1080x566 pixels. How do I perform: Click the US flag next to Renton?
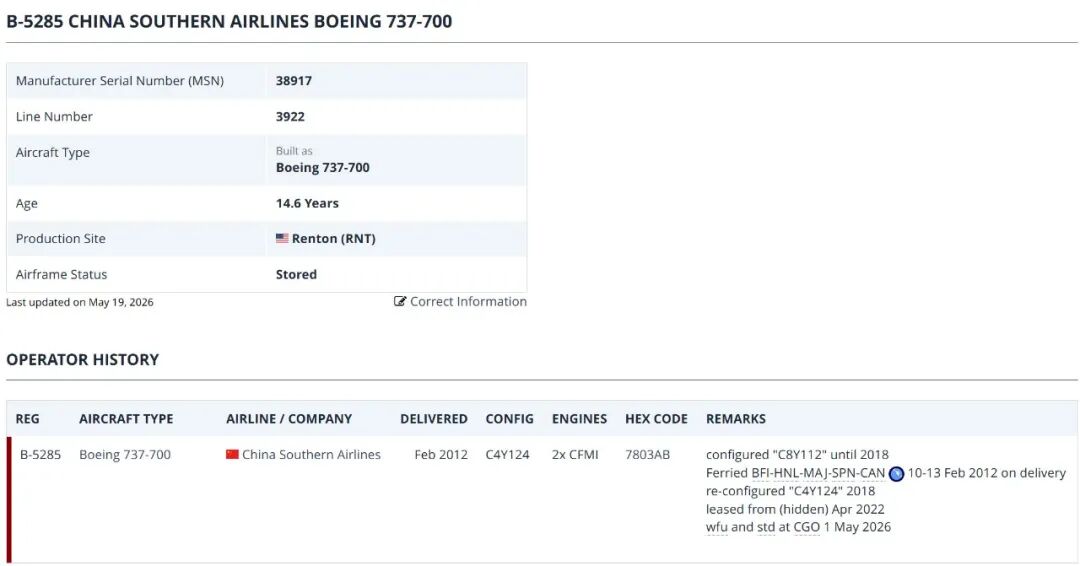click(282, 238)
